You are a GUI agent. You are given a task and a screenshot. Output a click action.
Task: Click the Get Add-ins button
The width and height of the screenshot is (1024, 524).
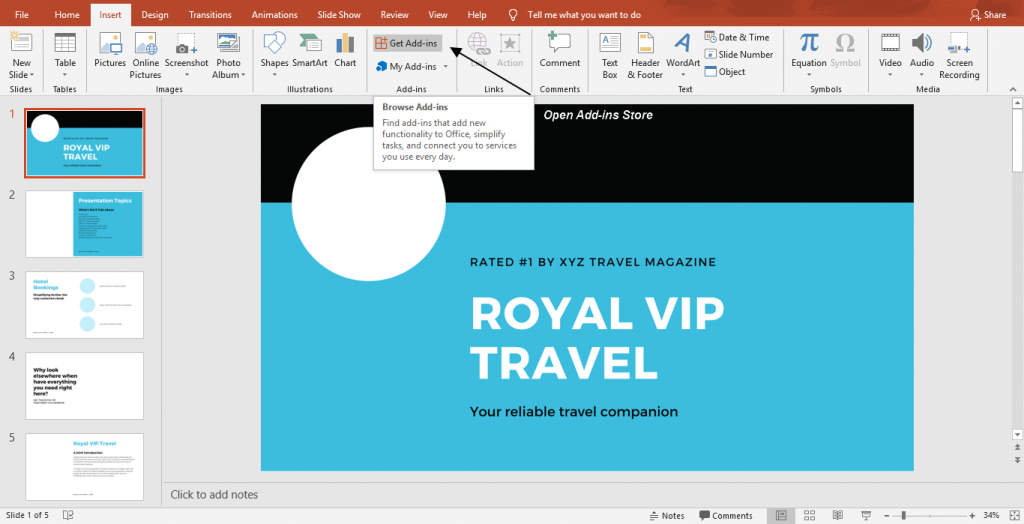408,43
